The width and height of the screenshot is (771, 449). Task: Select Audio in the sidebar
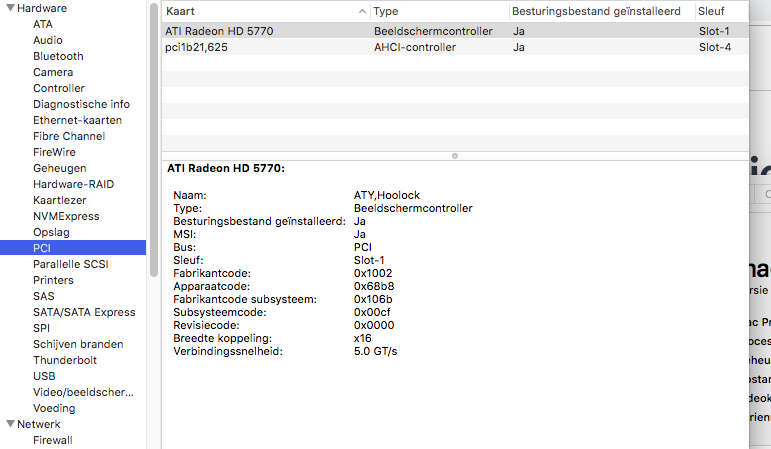pyautogui.click(x=48, y=40)
